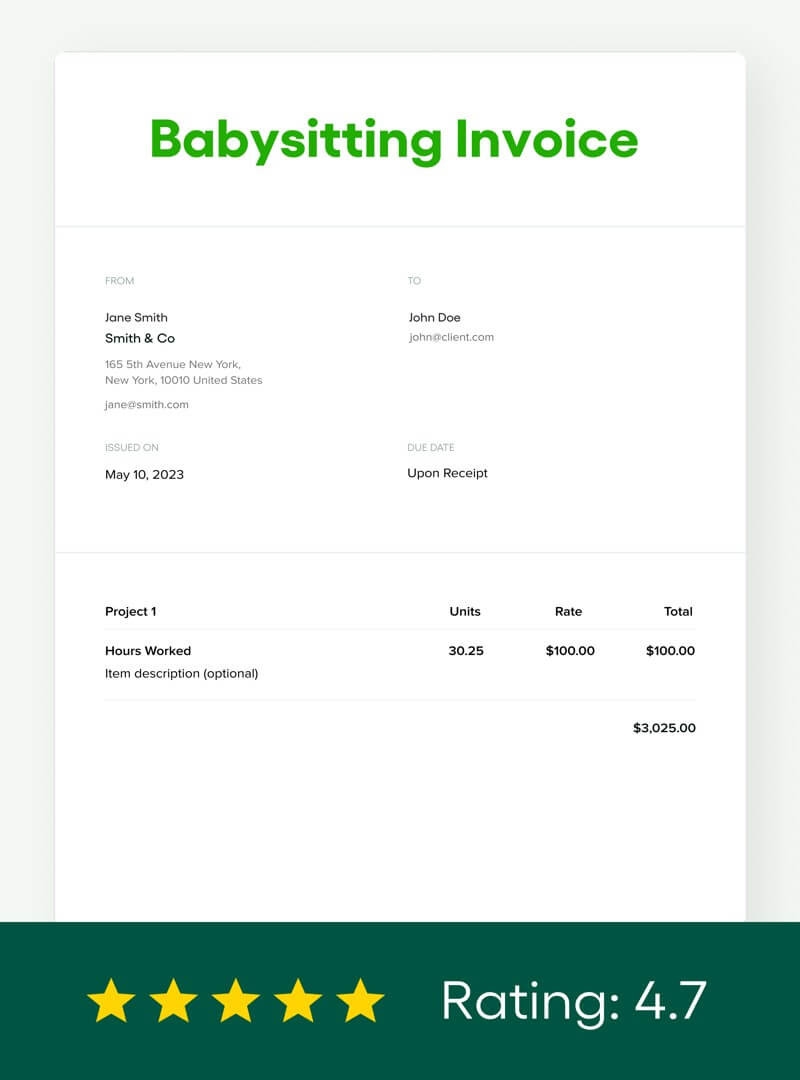Click the Project 1 label
The width and height of the screenshot is (800, 1080).
(132, 611)
